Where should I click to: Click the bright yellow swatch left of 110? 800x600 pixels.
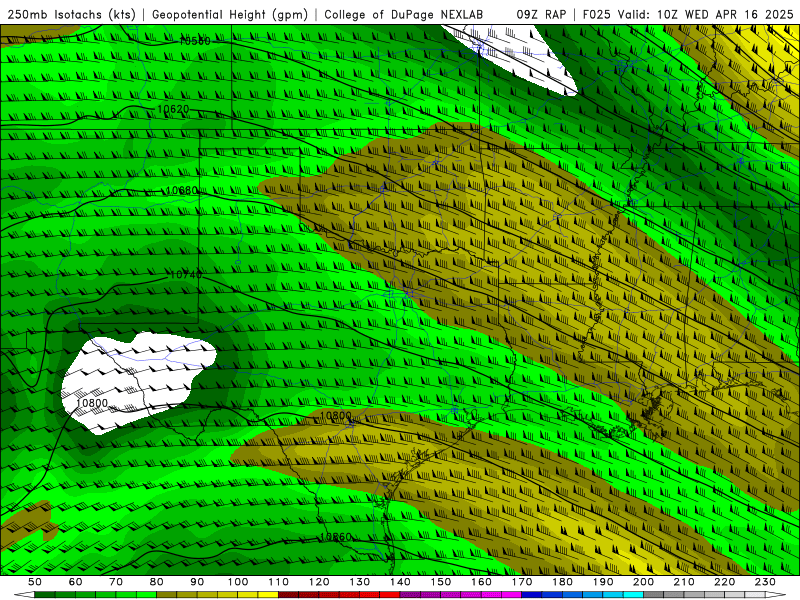point(268,595)
